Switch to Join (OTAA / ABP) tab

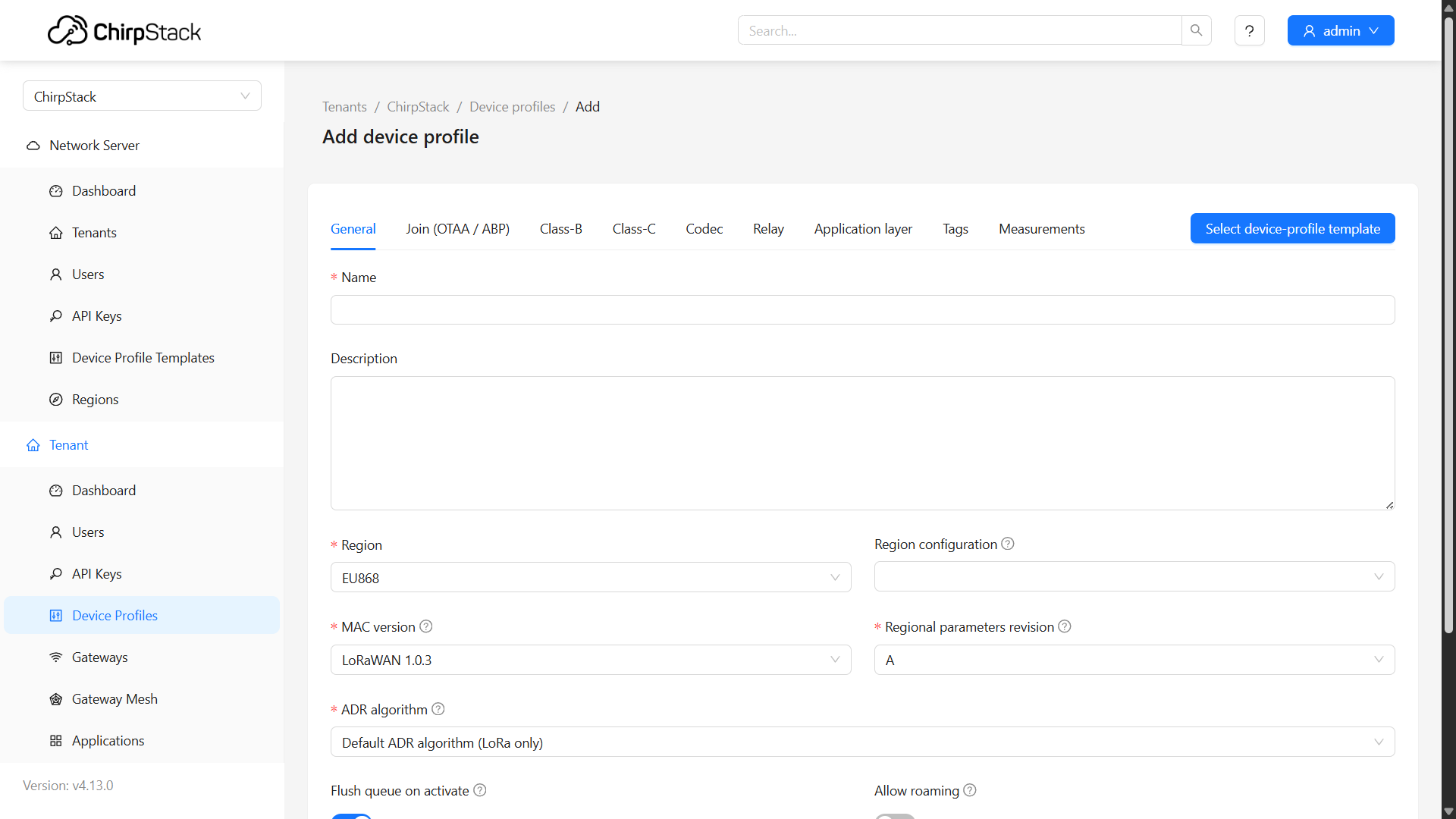[457, 229]
